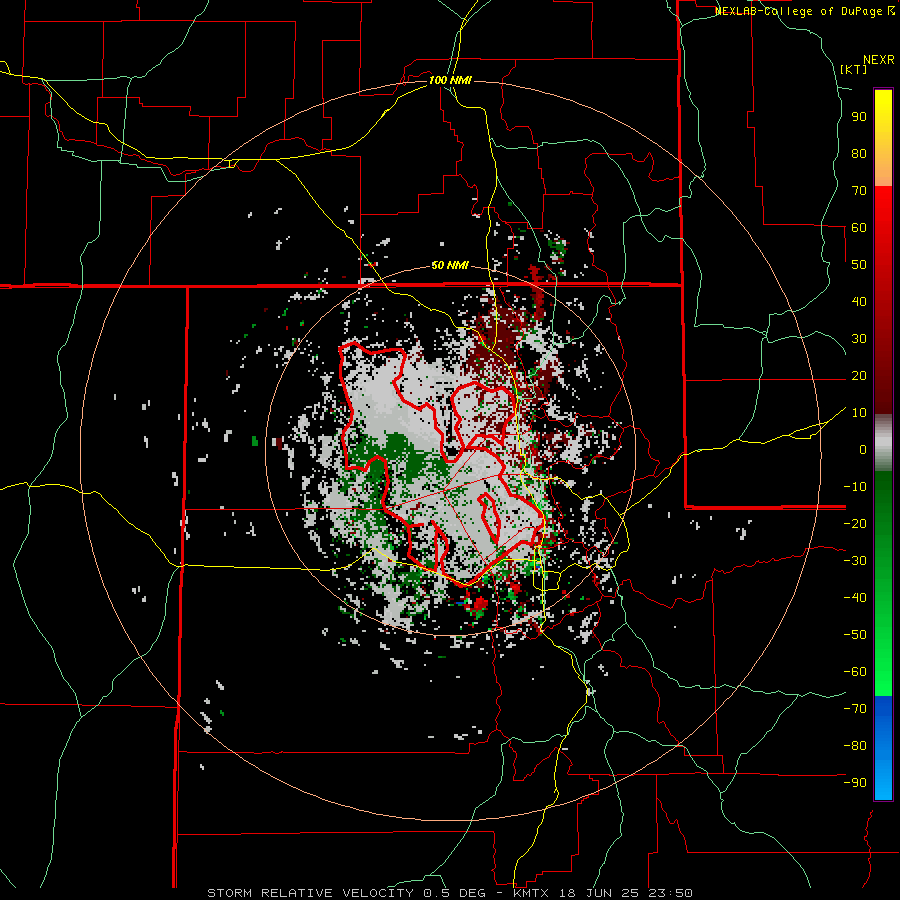The width and height of the screenshot is (900, 900).
Task: Click the [KT] units label
Action: coord(854,69)
